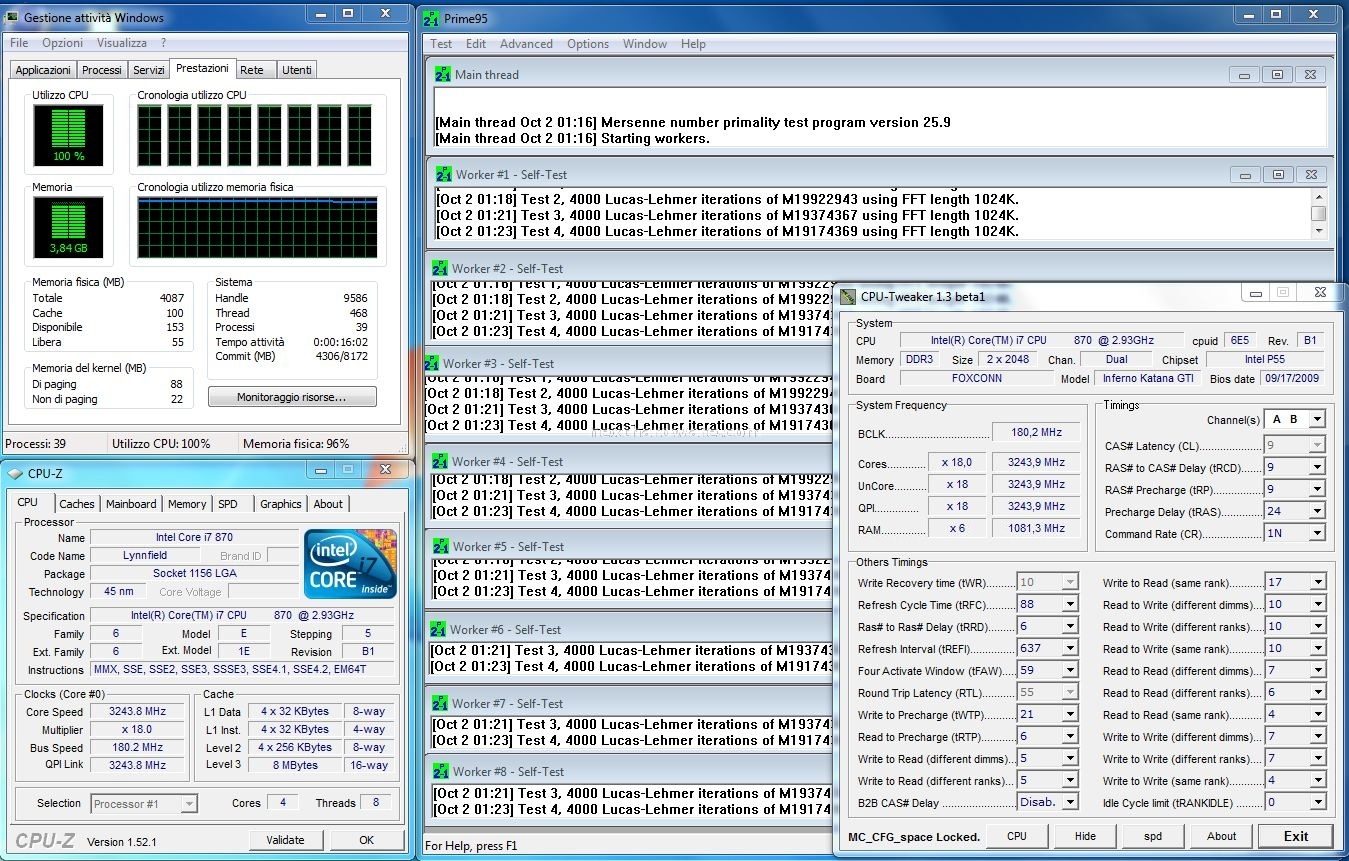This screenshot has width=1349, height=861.
Task: Click the Worker #3 window icon
Action: [431, 363]
